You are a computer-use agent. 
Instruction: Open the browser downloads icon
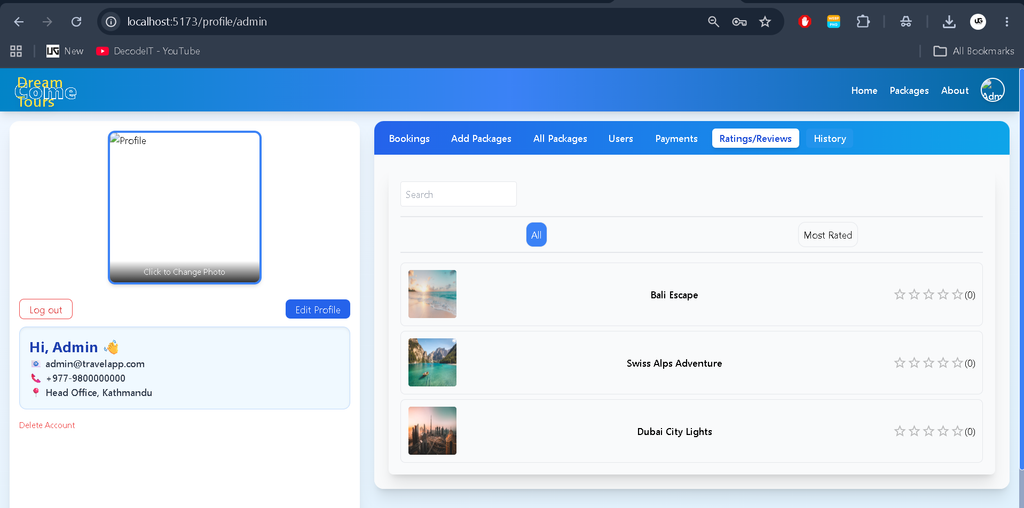(948, 22)
